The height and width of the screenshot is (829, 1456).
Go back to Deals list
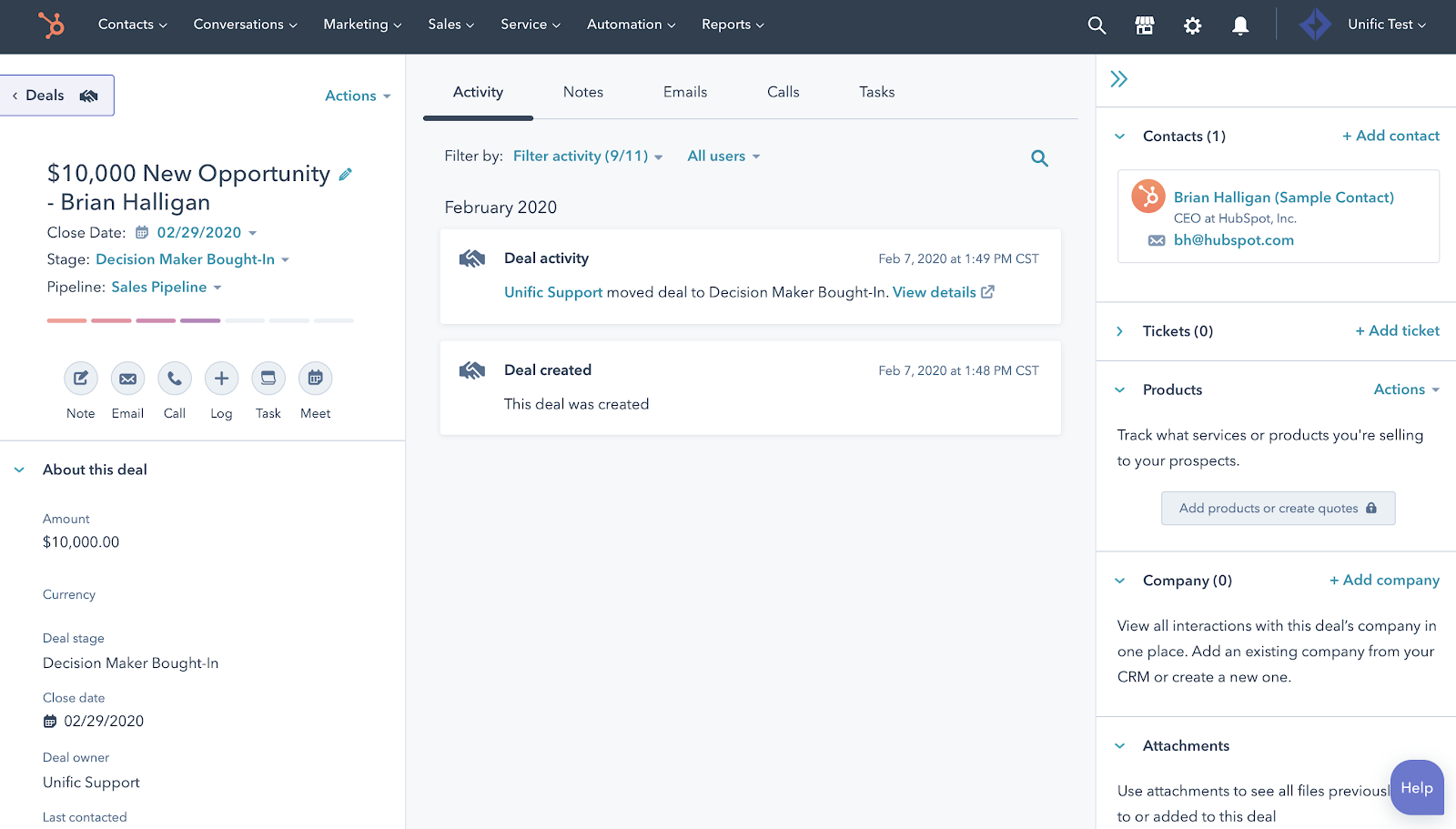coord(56,96)
